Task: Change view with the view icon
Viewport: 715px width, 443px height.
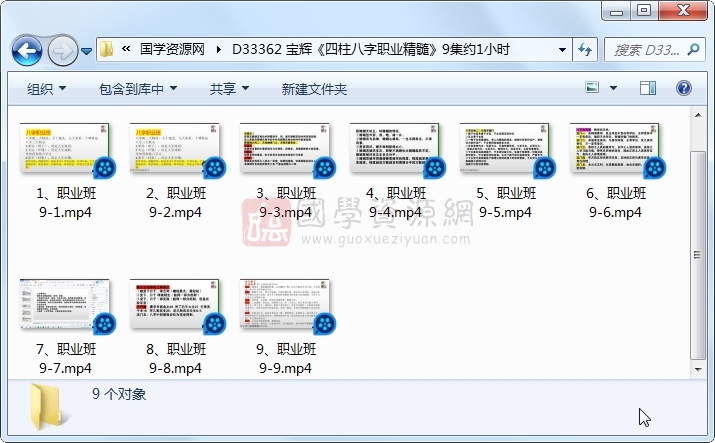Action: click(x=592, y=88)
